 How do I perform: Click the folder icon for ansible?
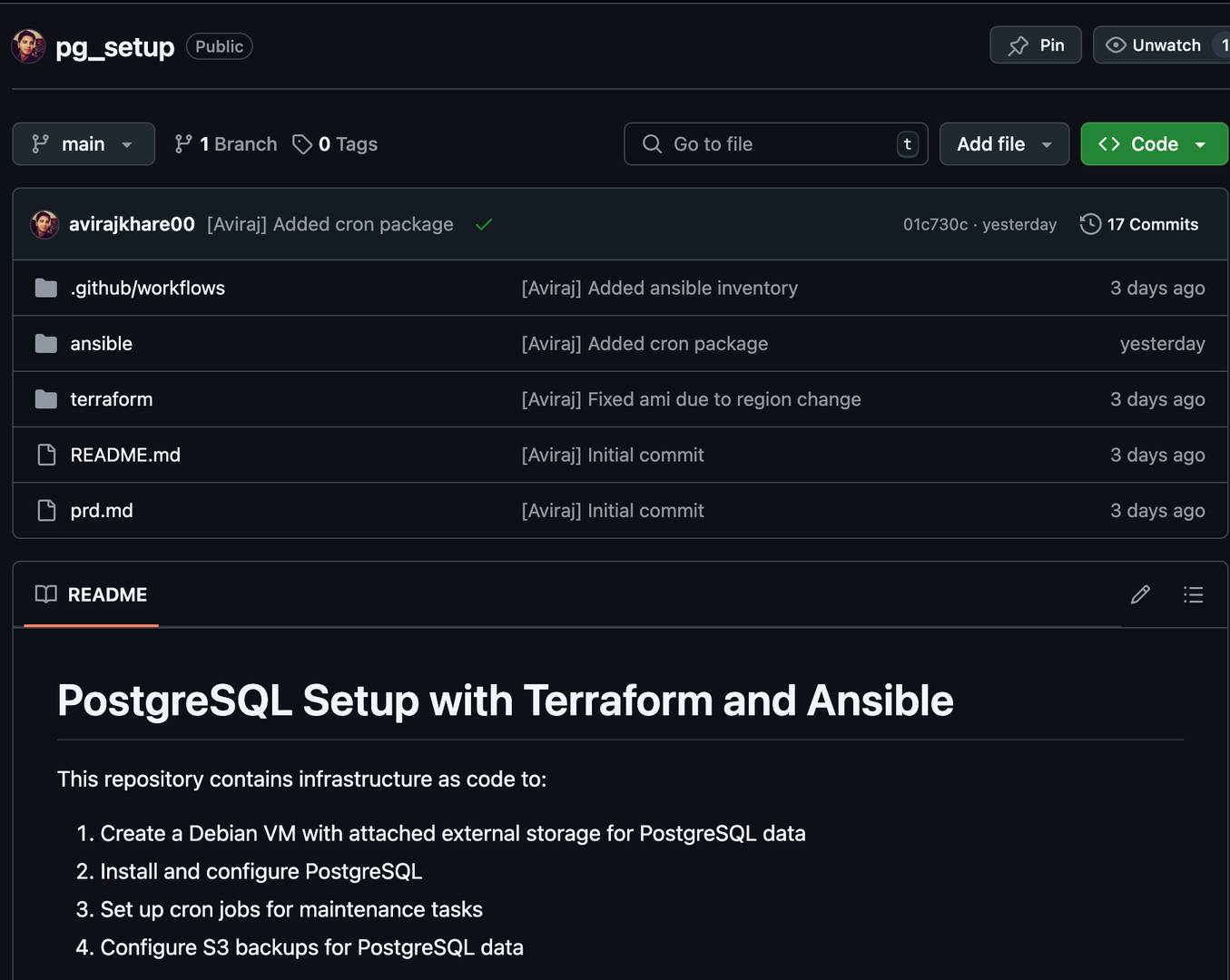pyautogui.click(x=46, y=344)
